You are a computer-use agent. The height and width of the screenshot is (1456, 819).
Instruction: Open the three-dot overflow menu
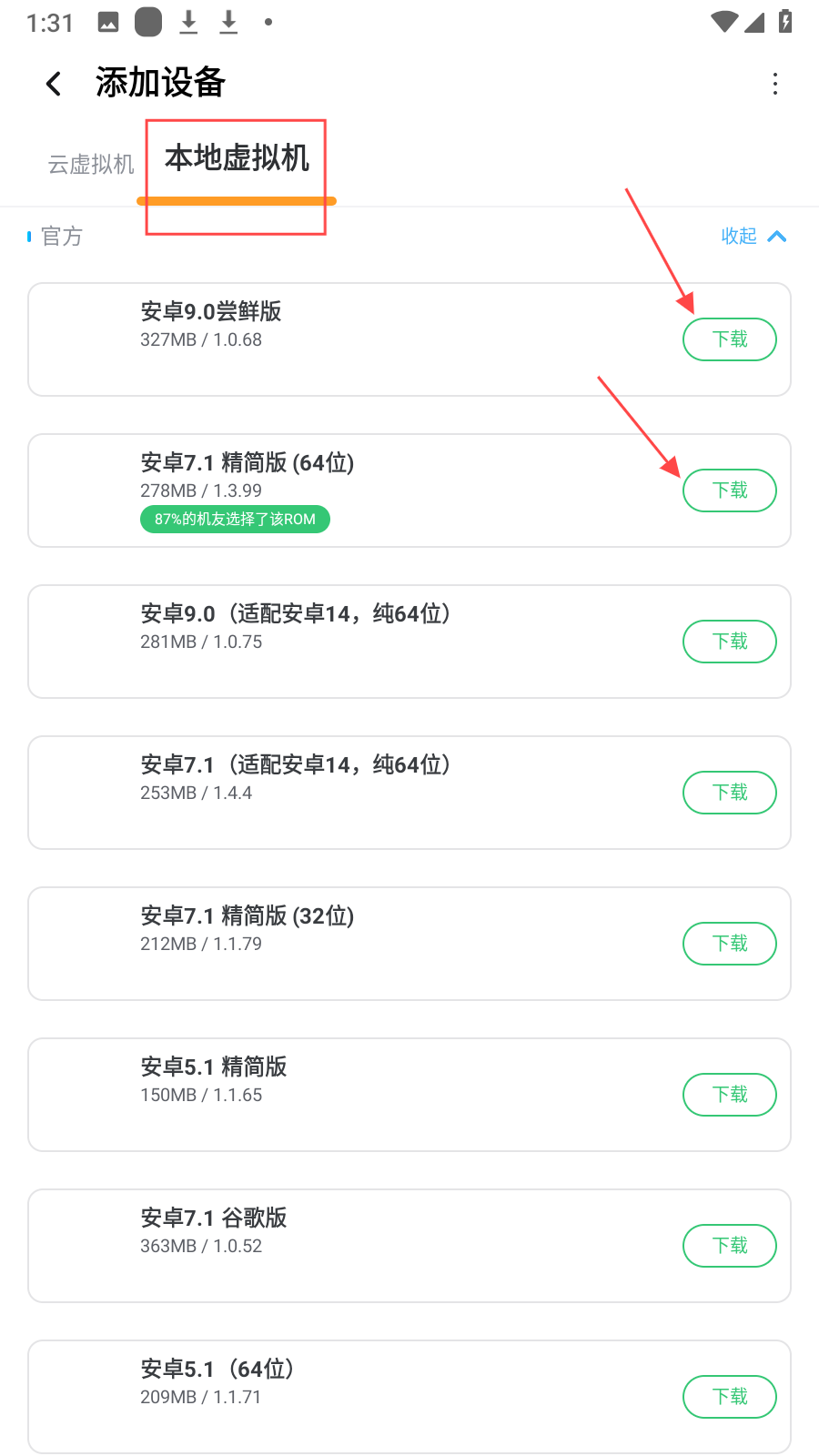coord(774,84)
